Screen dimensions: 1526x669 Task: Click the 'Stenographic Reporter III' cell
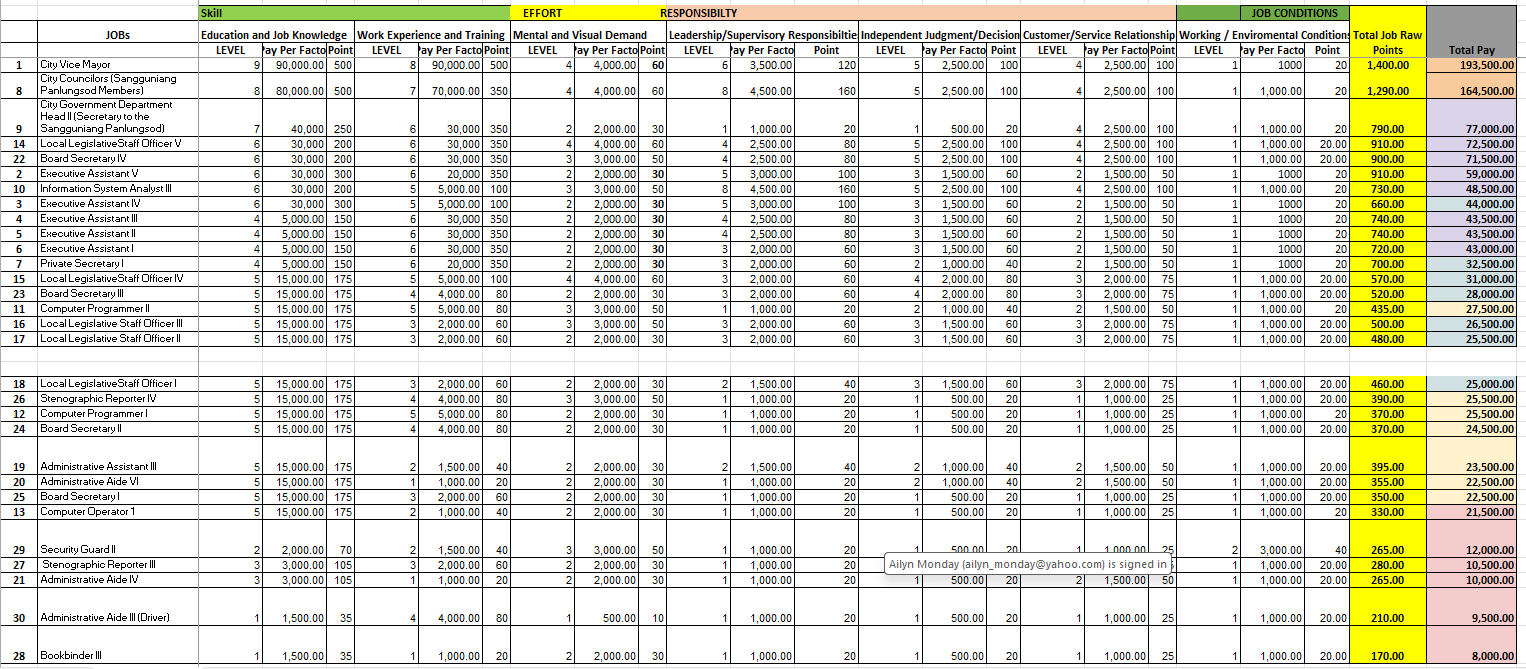[x=117, y=565]
